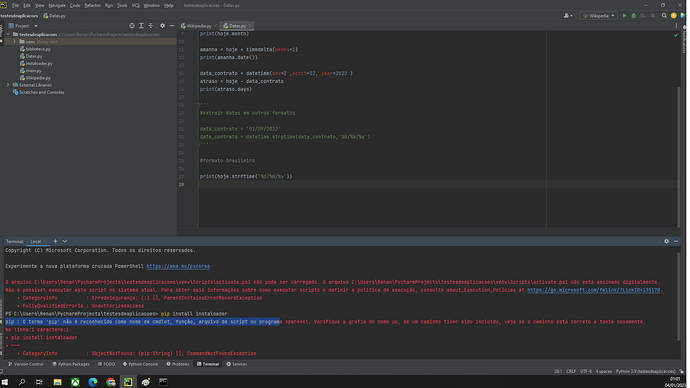This screenshot has width=690, height=388.
Task: Expand External Libraries tree node
Action: point(8,85)
